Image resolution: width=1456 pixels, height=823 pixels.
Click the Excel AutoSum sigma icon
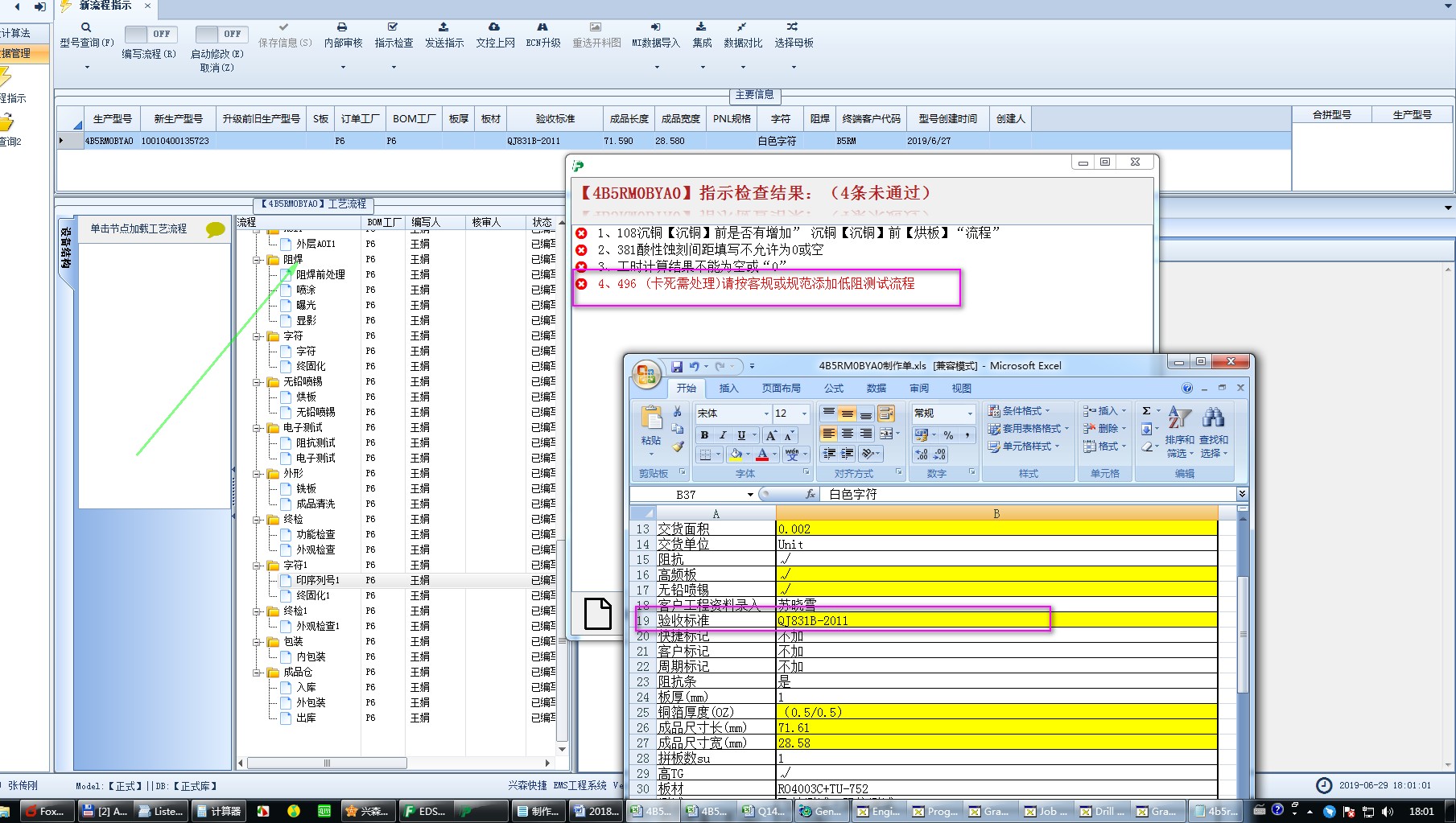(x=1147, y=411)
